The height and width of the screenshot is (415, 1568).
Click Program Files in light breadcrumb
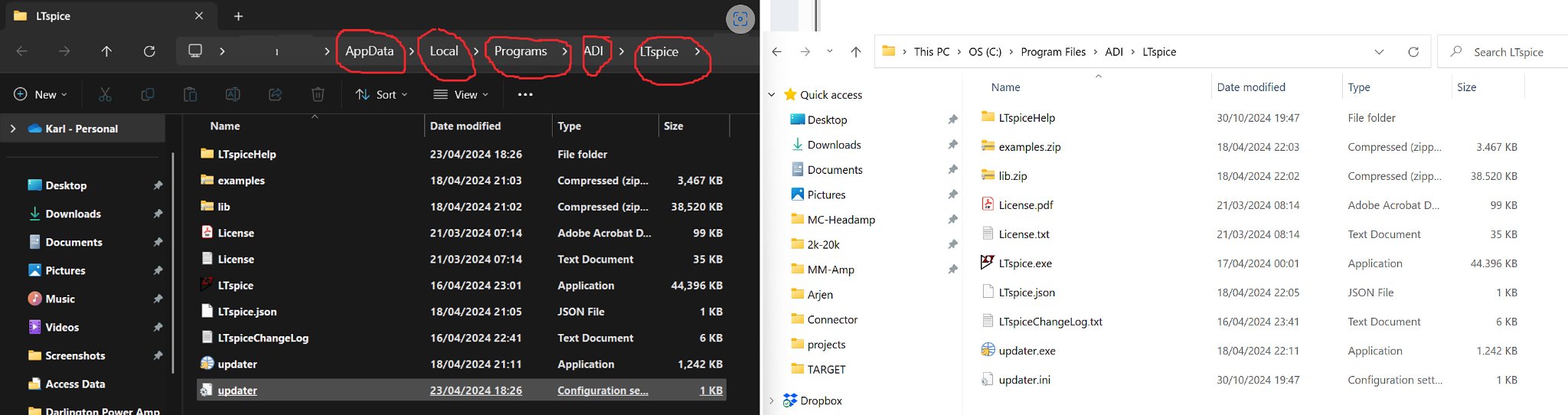point(1053,52)
